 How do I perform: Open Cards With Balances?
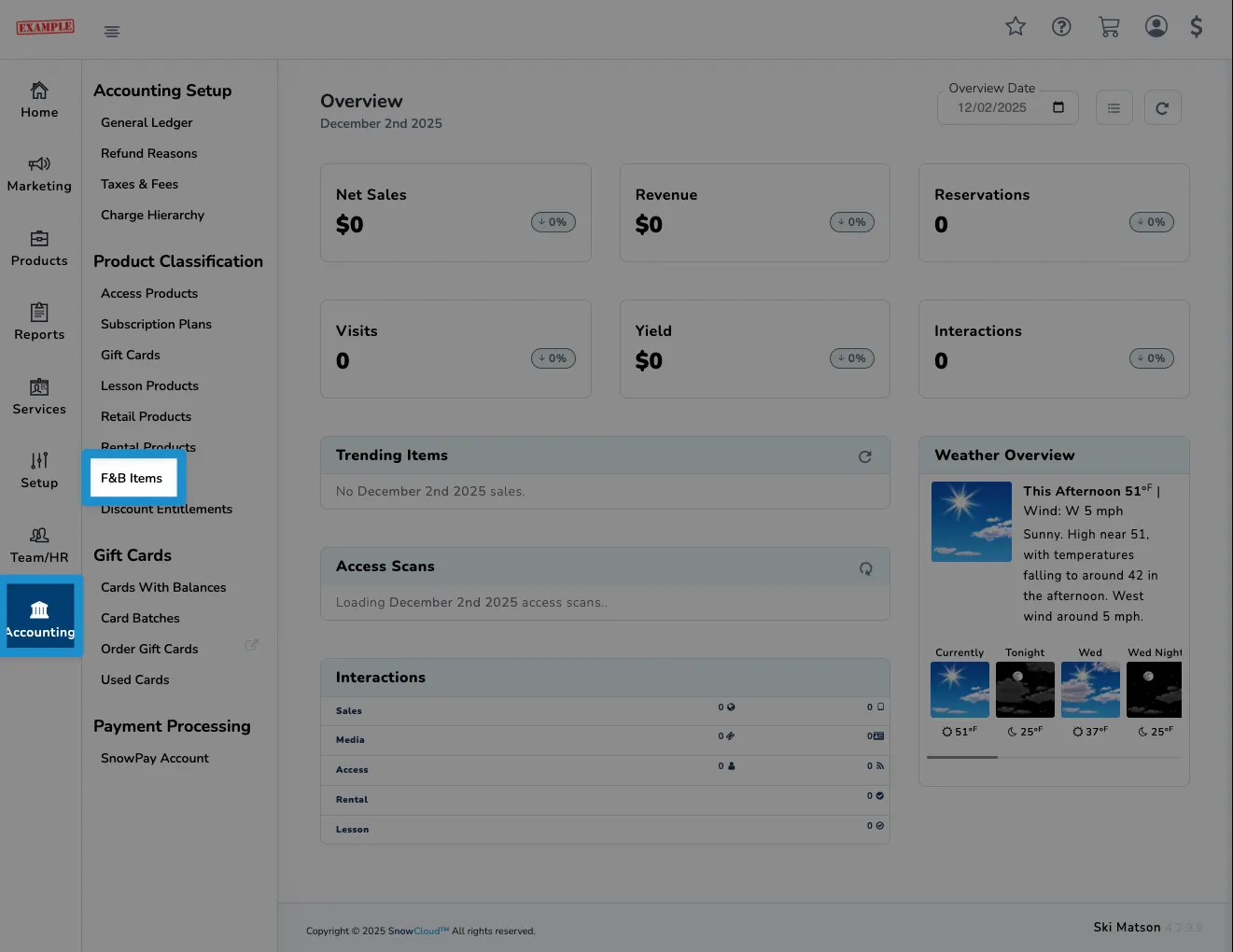click(163, 587)
